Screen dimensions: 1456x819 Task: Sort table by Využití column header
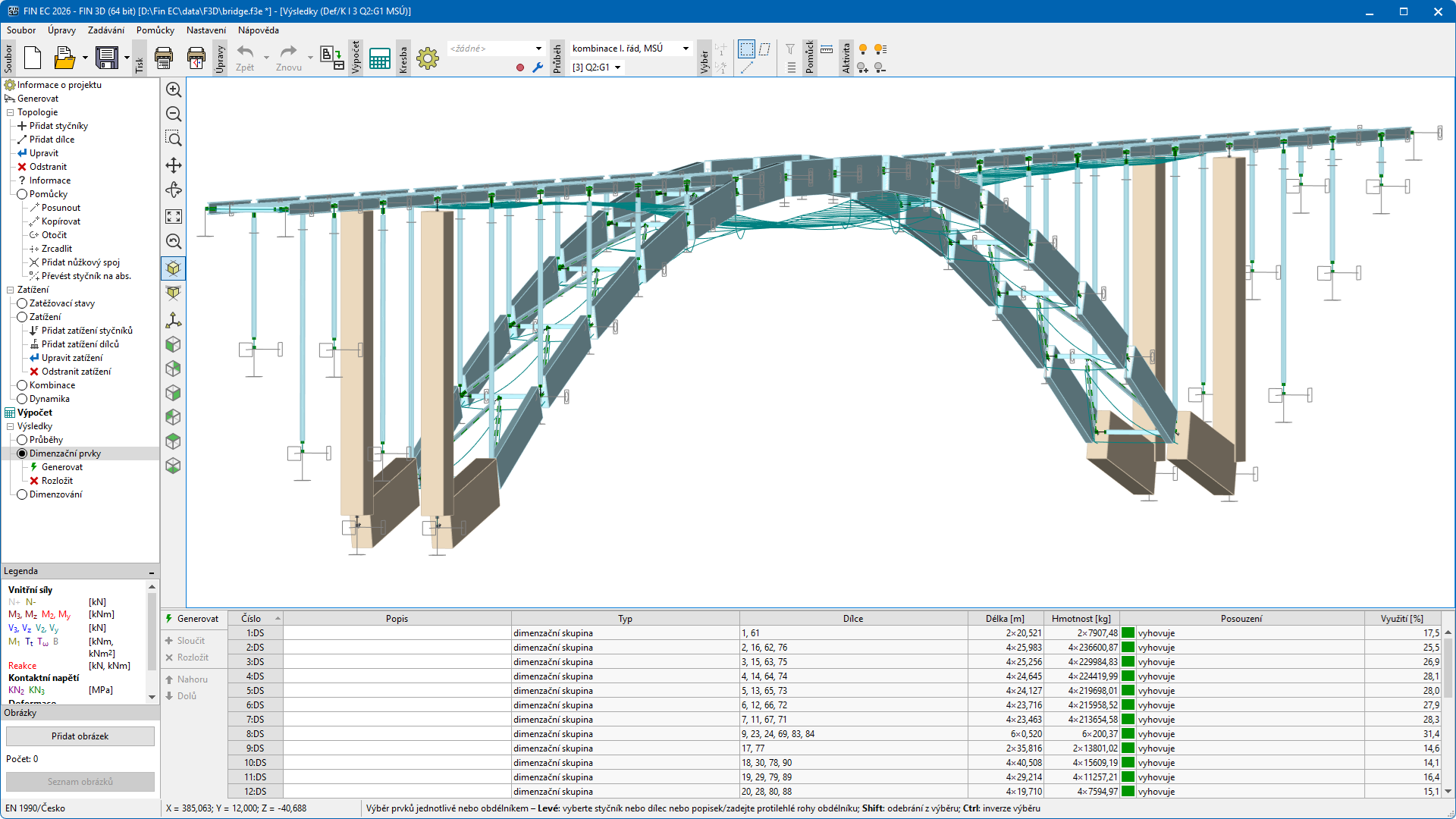(1401, 619)
